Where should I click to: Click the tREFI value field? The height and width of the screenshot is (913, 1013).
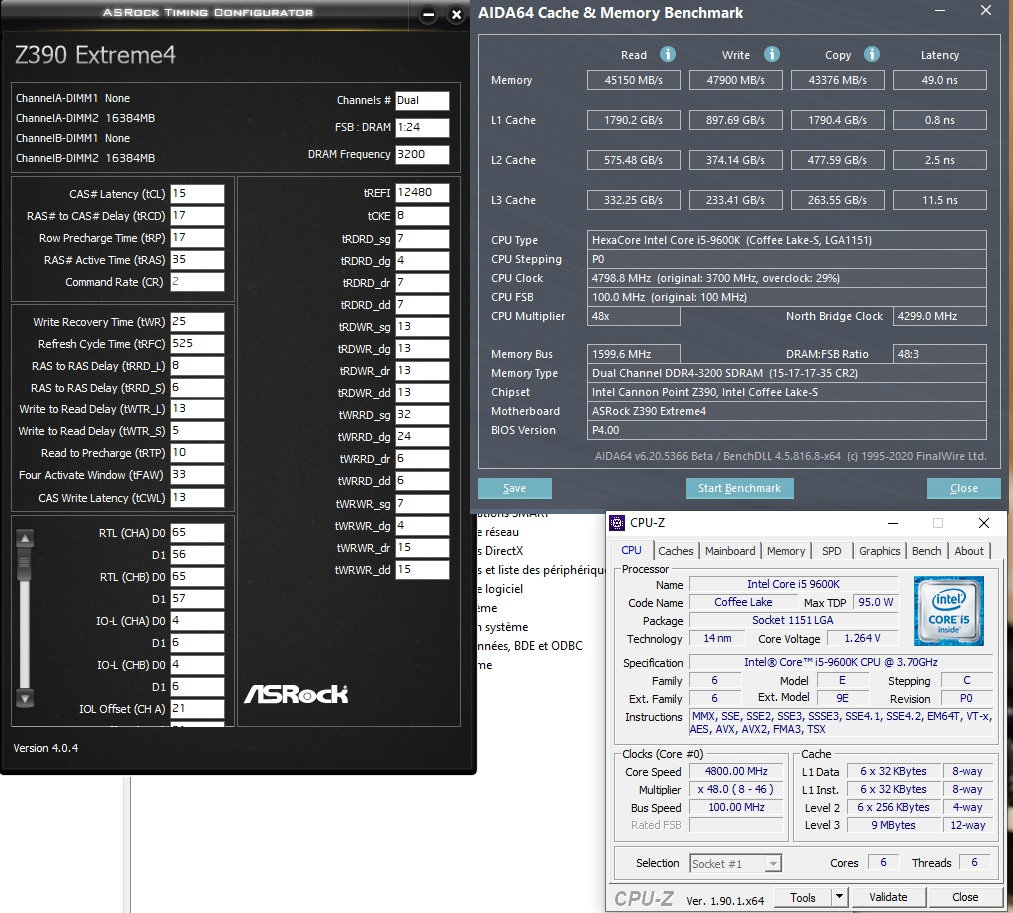(x=422, y=193)
